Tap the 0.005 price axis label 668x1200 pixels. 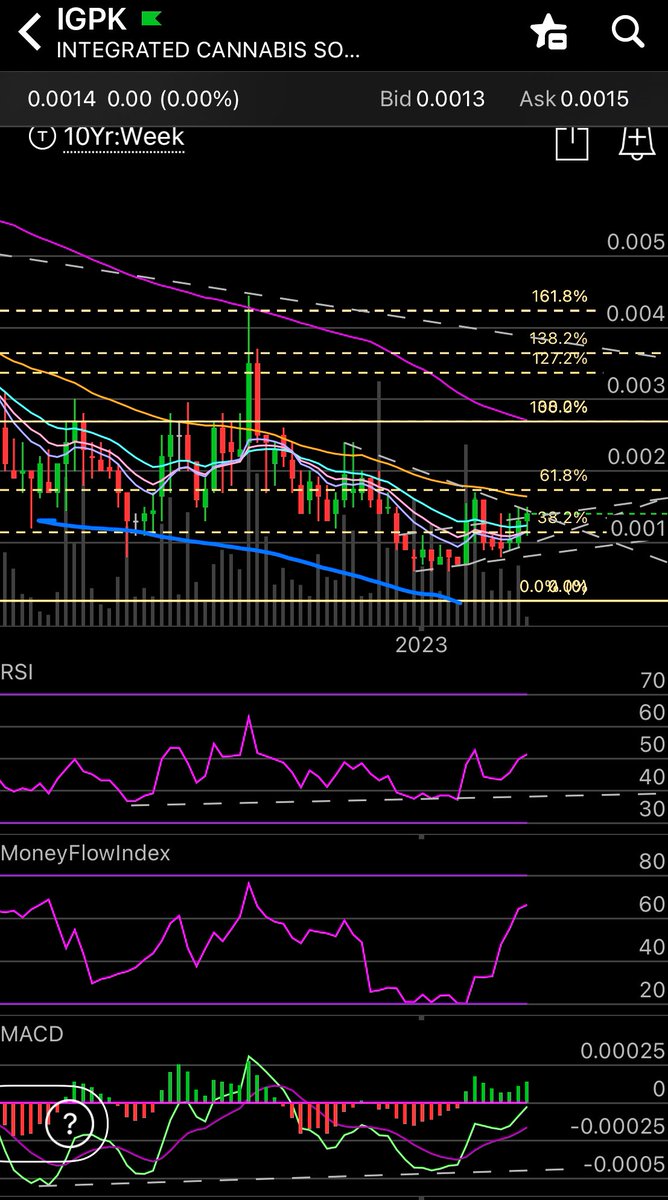click(637, 243)
